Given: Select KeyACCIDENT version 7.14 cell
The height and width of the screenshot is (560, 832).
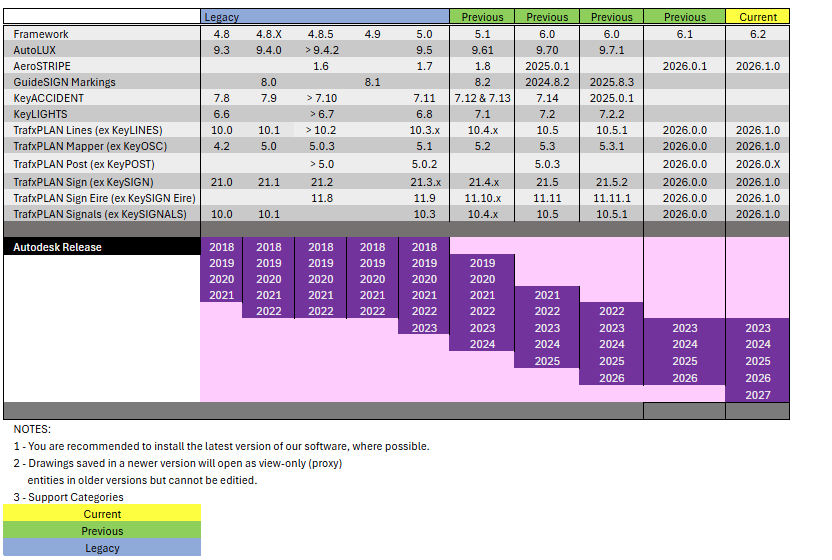Looking at the screenshot, I should pyautogui.click(x=547, y=98).
